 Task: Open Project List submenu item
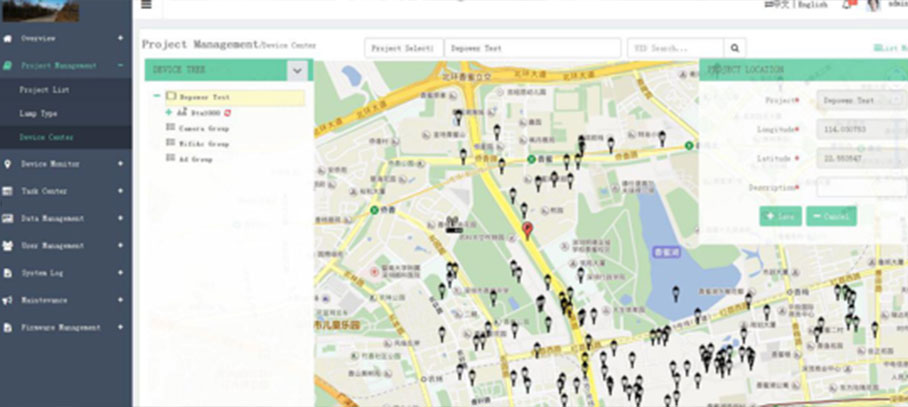click(x=45, y=90)
